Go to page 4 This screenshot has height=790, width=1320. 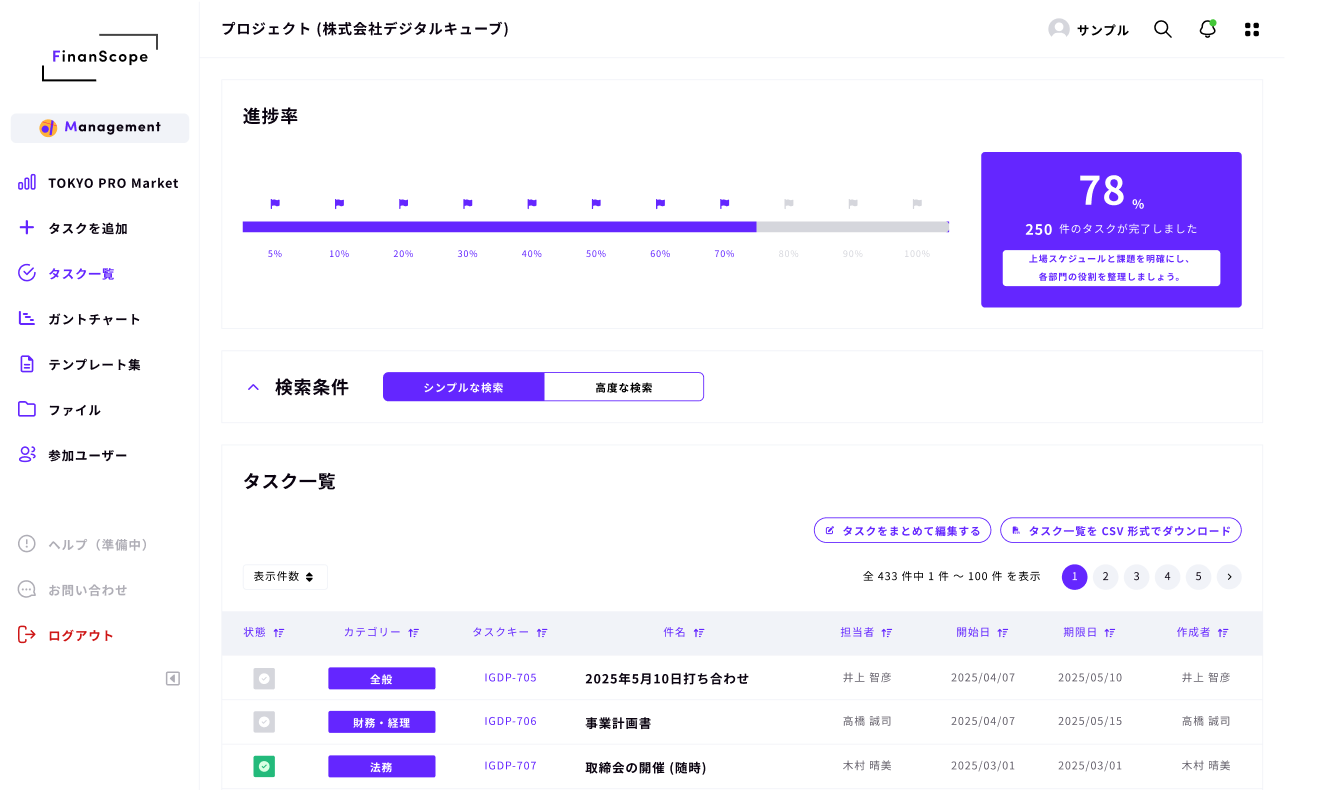1167,577
